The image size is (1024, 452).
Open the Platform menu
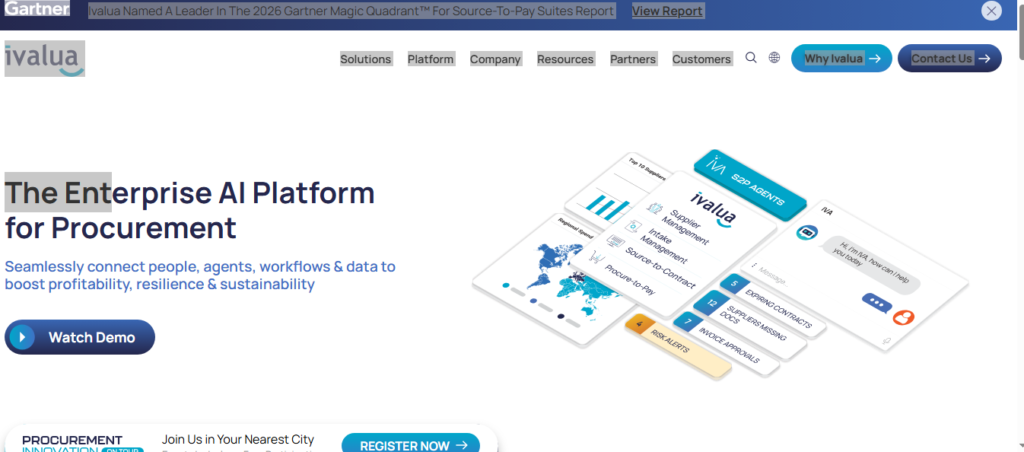point(430,59)
